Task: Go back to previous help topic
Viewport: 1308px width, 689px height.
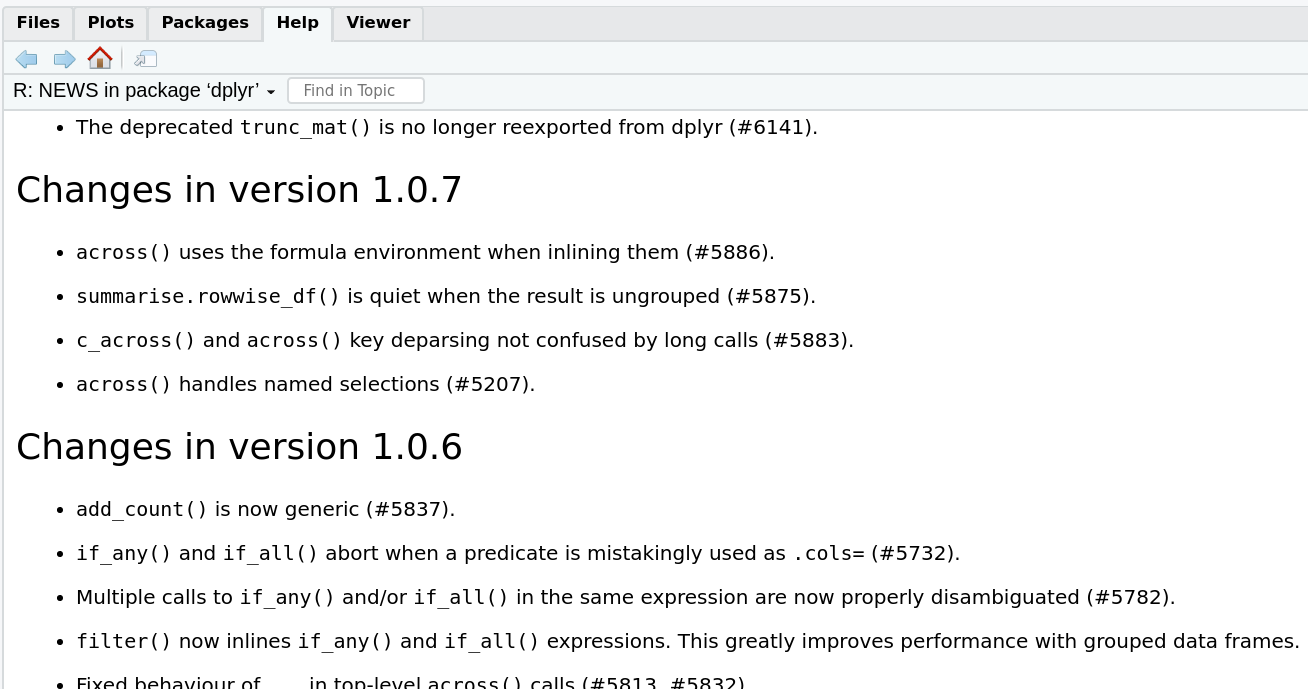Action: tap(27, 59)
